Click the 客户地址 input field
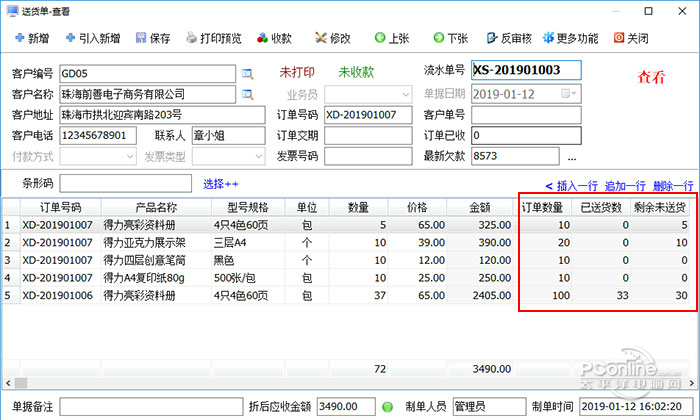Screen dimensions: 700x420 [162, 115]
